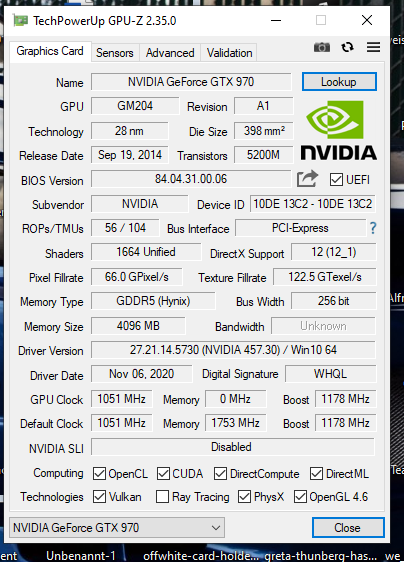The width and height of the screenshot is (404, 562).
Task: Switch to the Sensors tab
Action: coord(115,53)
